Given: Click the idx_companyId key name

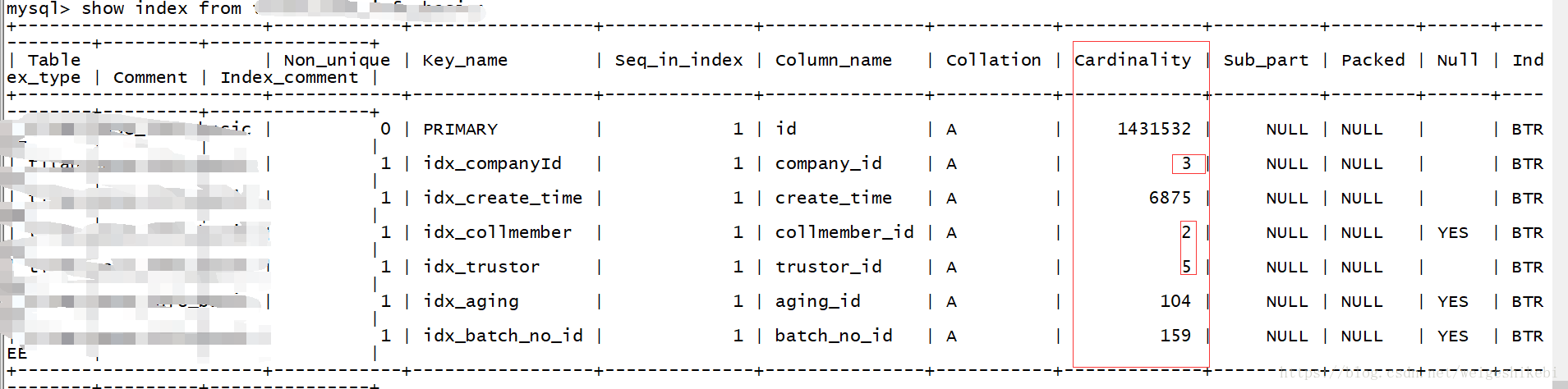Looking at the screenshot, I should tap(492, 163).
